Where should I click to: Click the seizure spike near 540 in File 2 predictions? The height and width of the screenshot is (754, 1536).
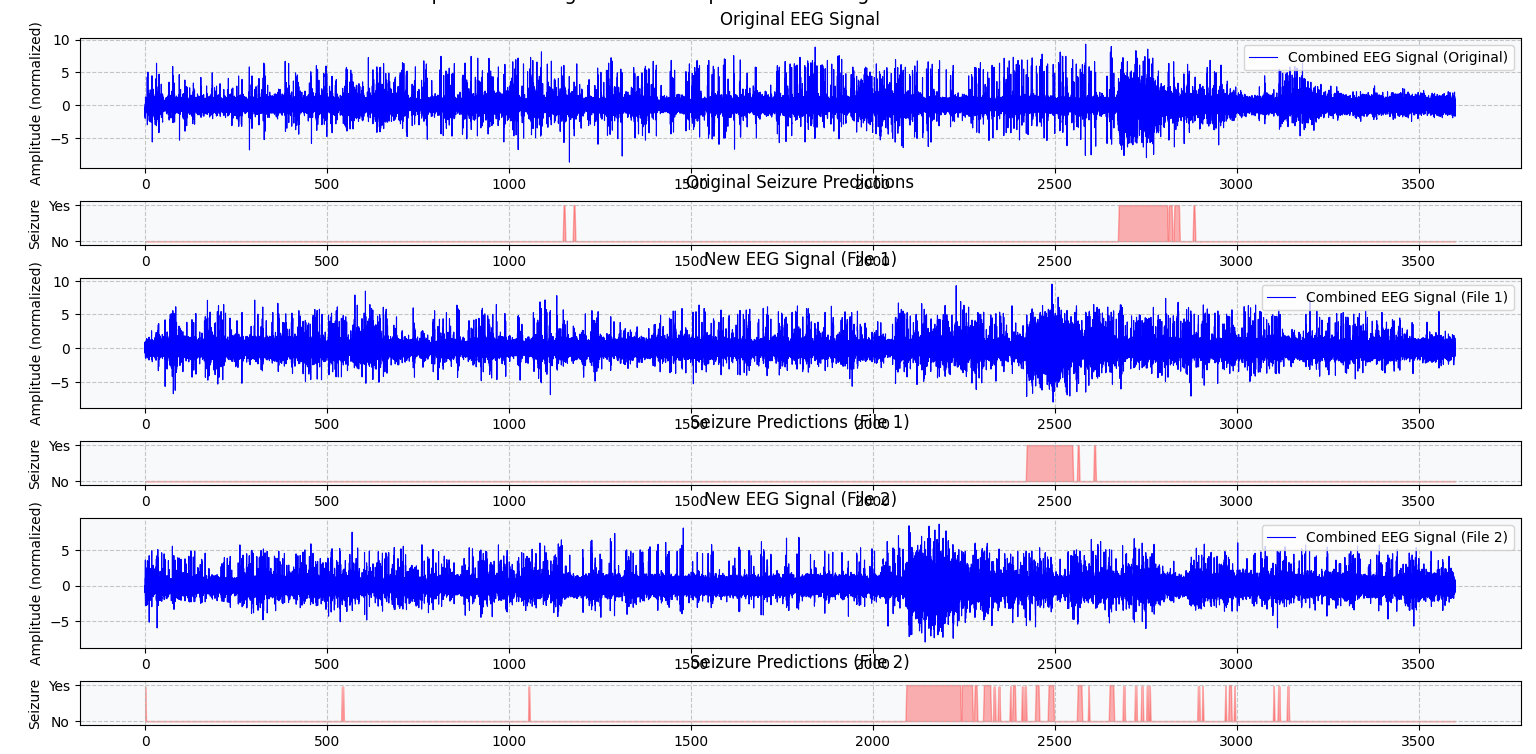click(x=342, y=704)
